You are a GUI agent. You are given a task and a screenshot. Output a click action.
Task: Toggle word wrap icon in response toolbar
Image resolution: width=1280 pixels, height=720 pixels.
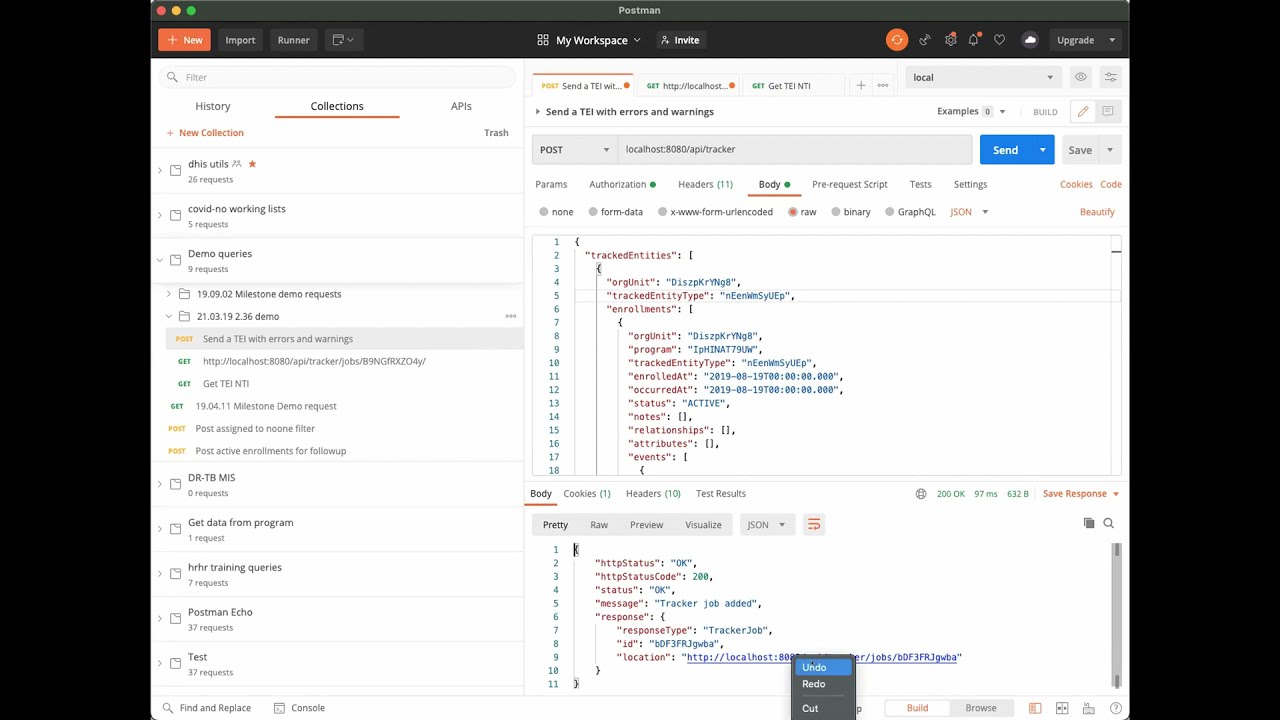click(813, 524)
